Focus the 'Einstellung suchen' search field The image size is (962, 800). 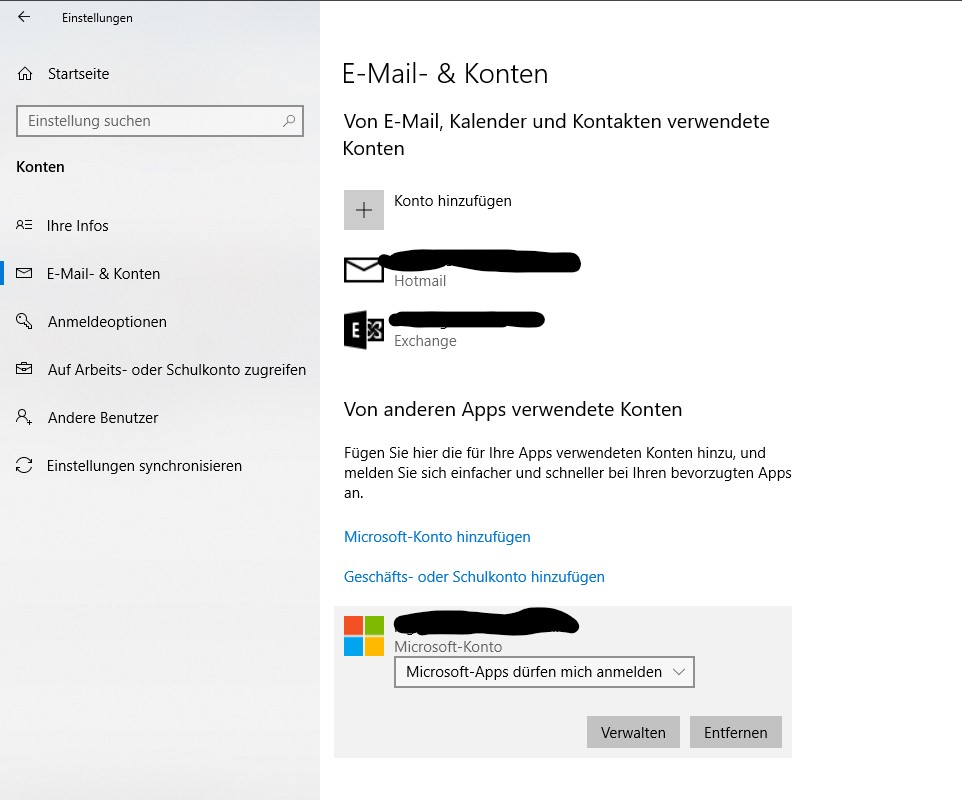160,121
